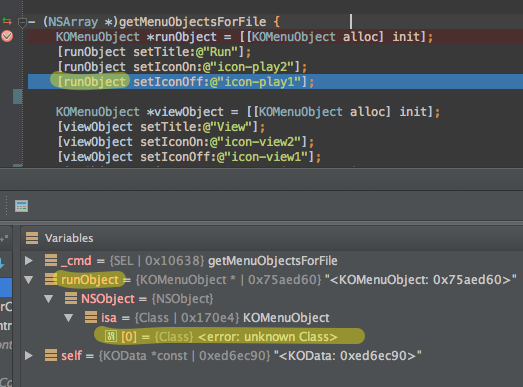Click the setIconOn icon-view2 line

[186, 142]
